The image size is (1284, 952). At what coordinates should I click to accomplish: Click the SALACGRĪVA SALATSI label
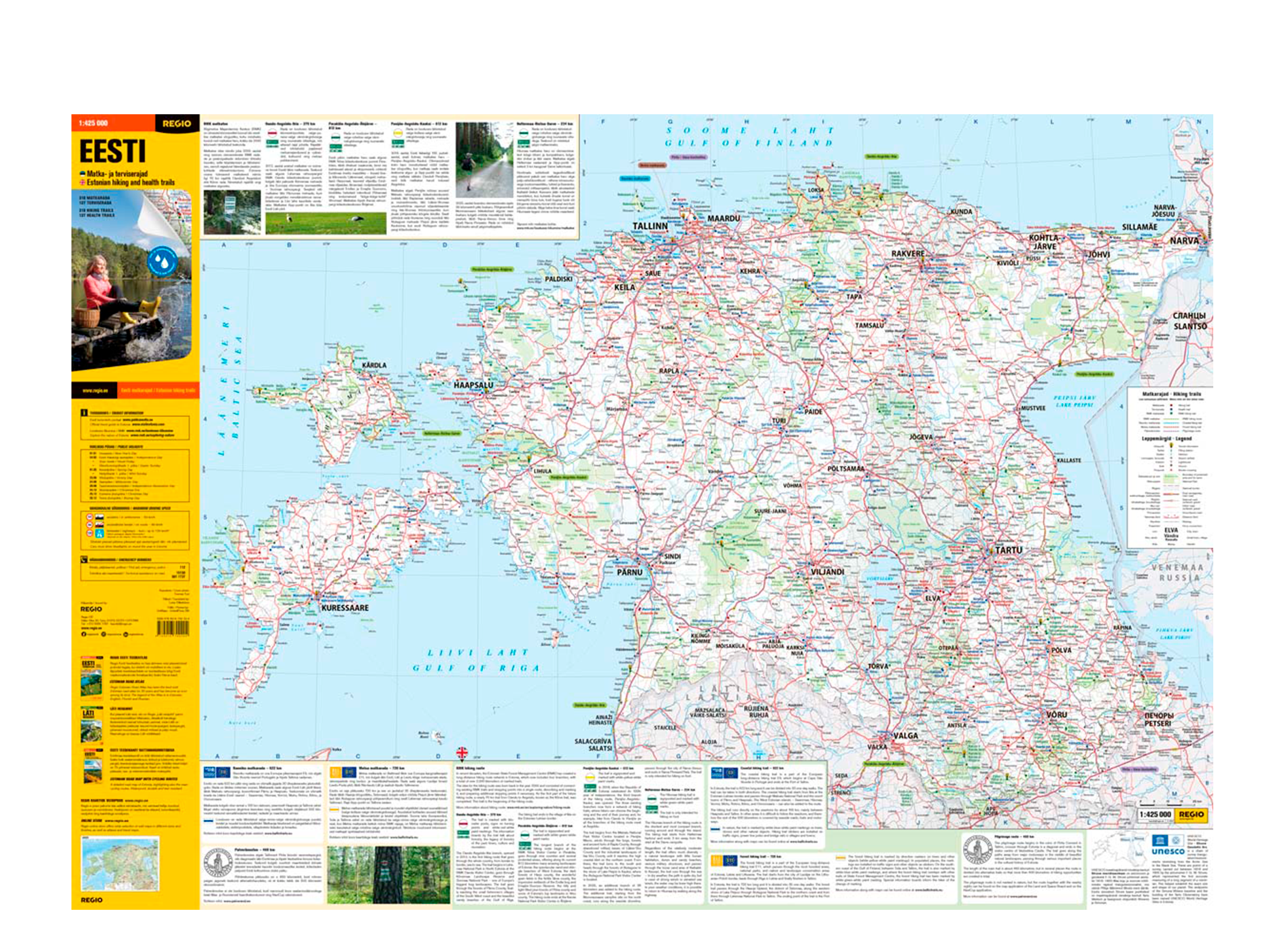[593, 745]
